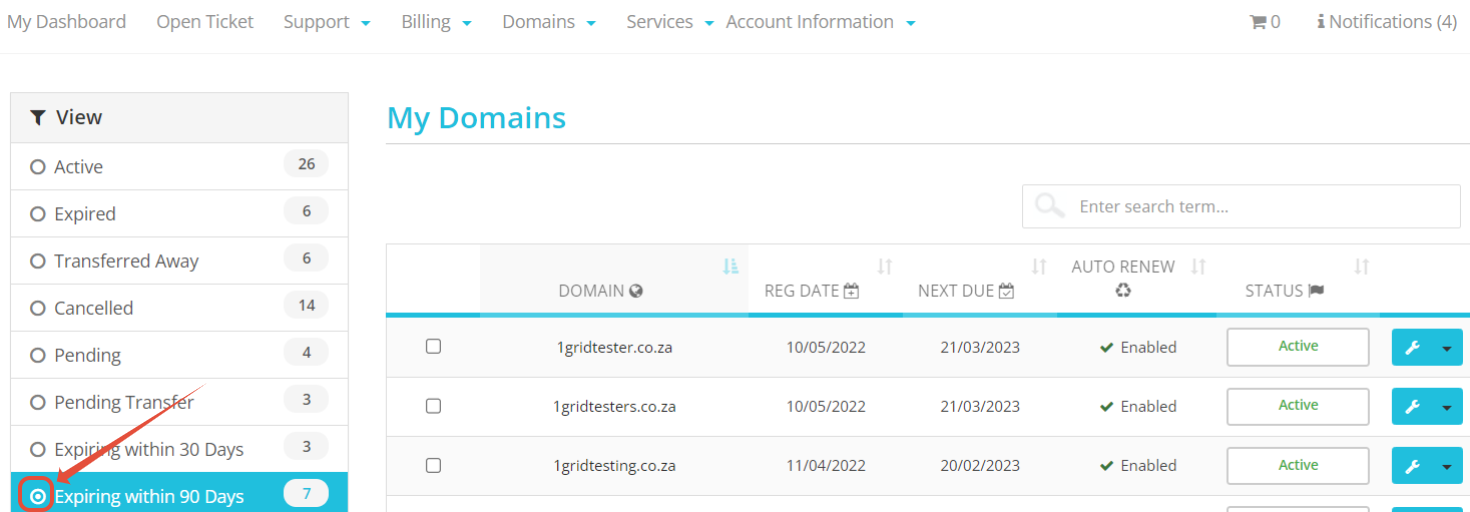Click the Notifications info icon
Image resolution: width=1470 pixels, height=512 pixels.
[x=1321, y=21]
